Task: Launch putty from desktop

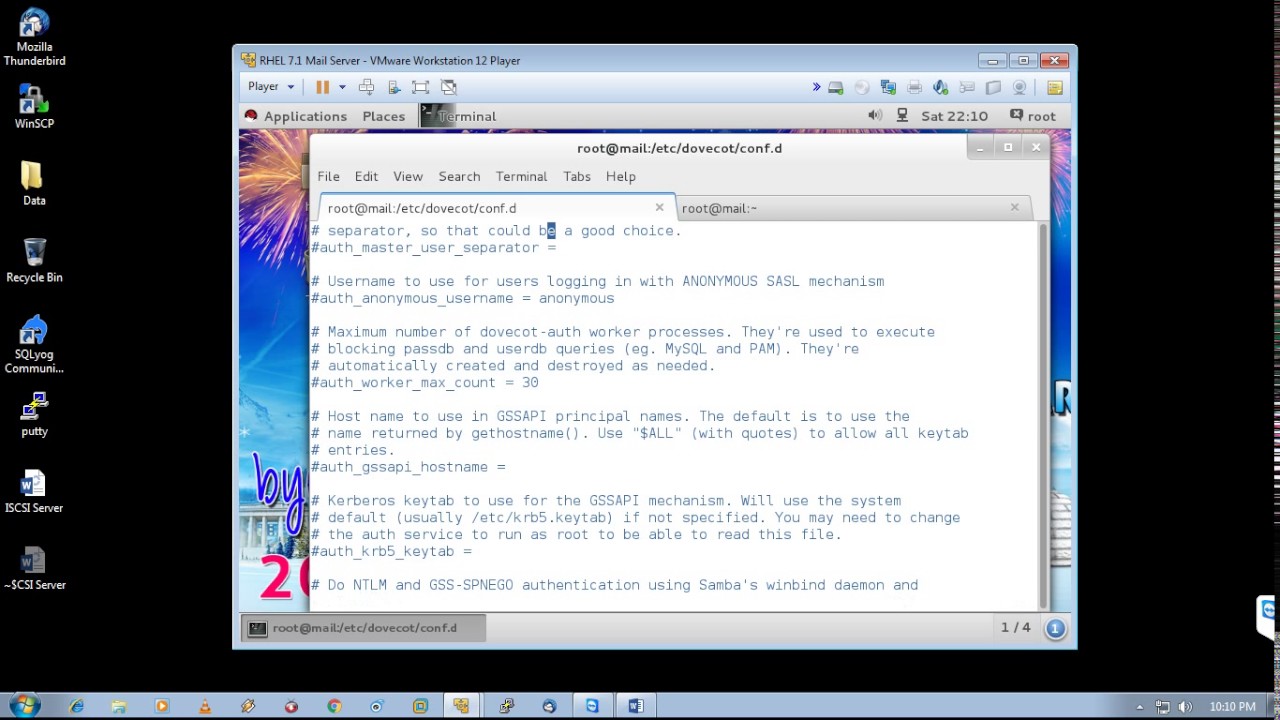Action: tap(34, 414)
